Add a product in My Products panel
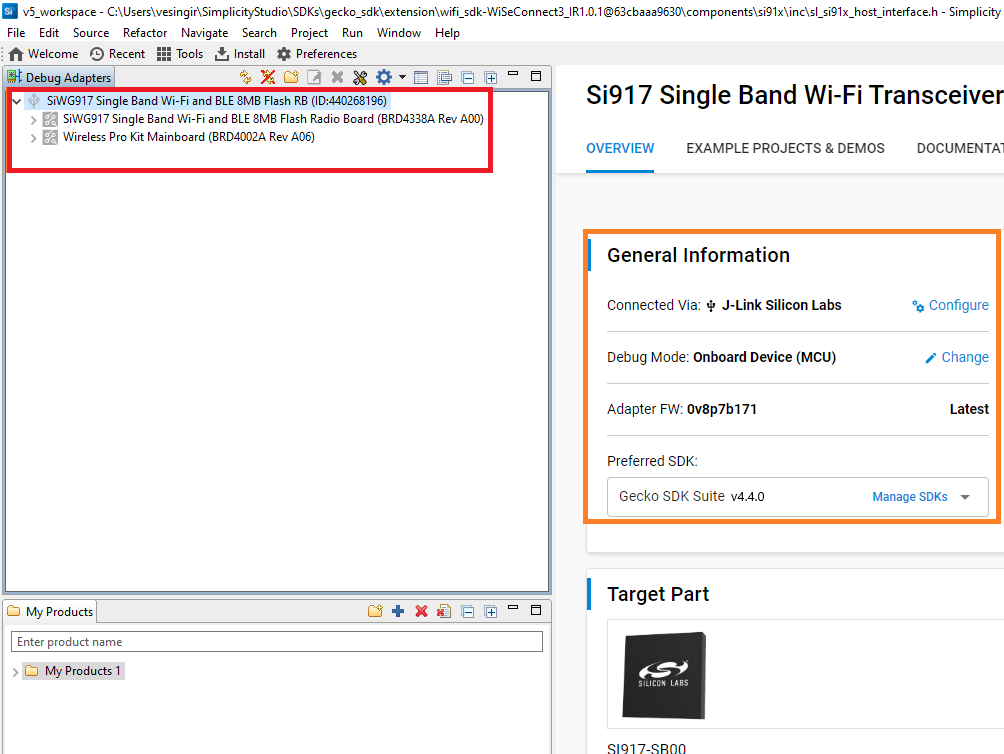This screenshot has height=754, width=1004. click(x=399, y=611)
